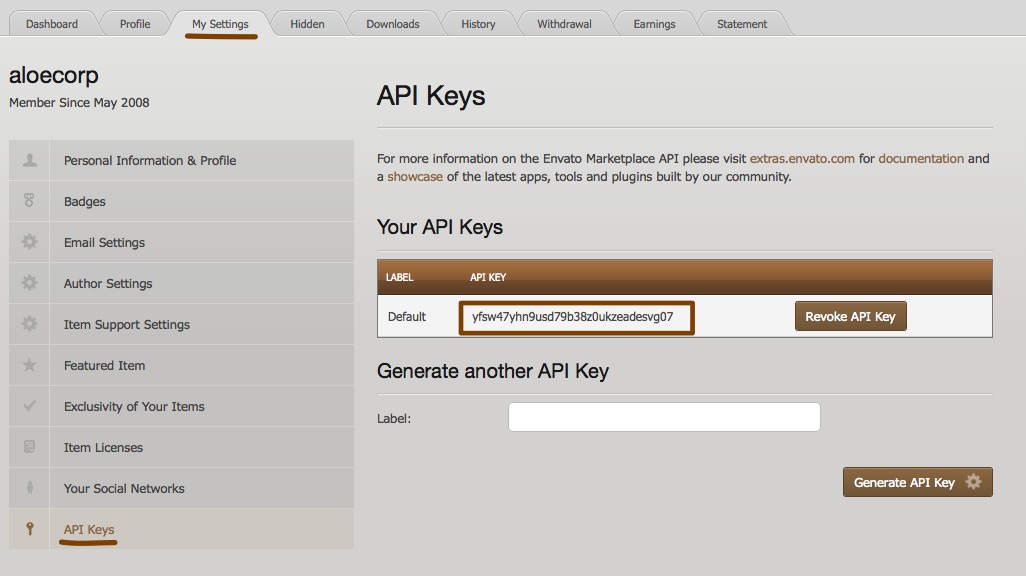Open Exclusivity of Your Items
Viewport: 1026px width, 576px height.
[181, 406]
